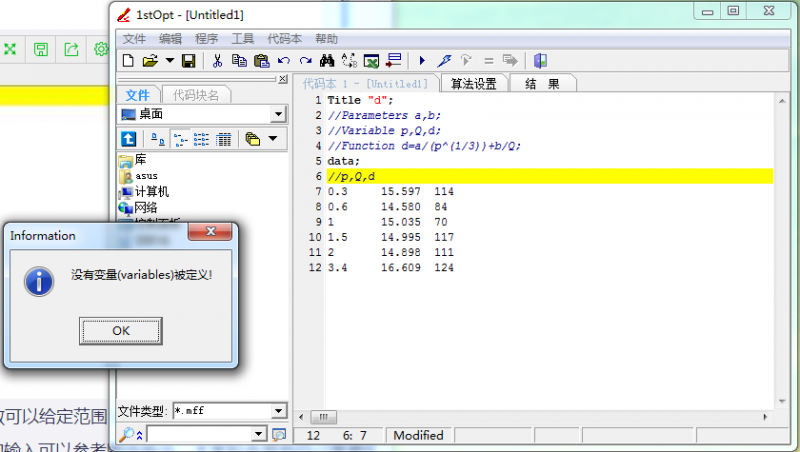
Task: Open the 代码本 menu
Action: click(x=285, y=39)
